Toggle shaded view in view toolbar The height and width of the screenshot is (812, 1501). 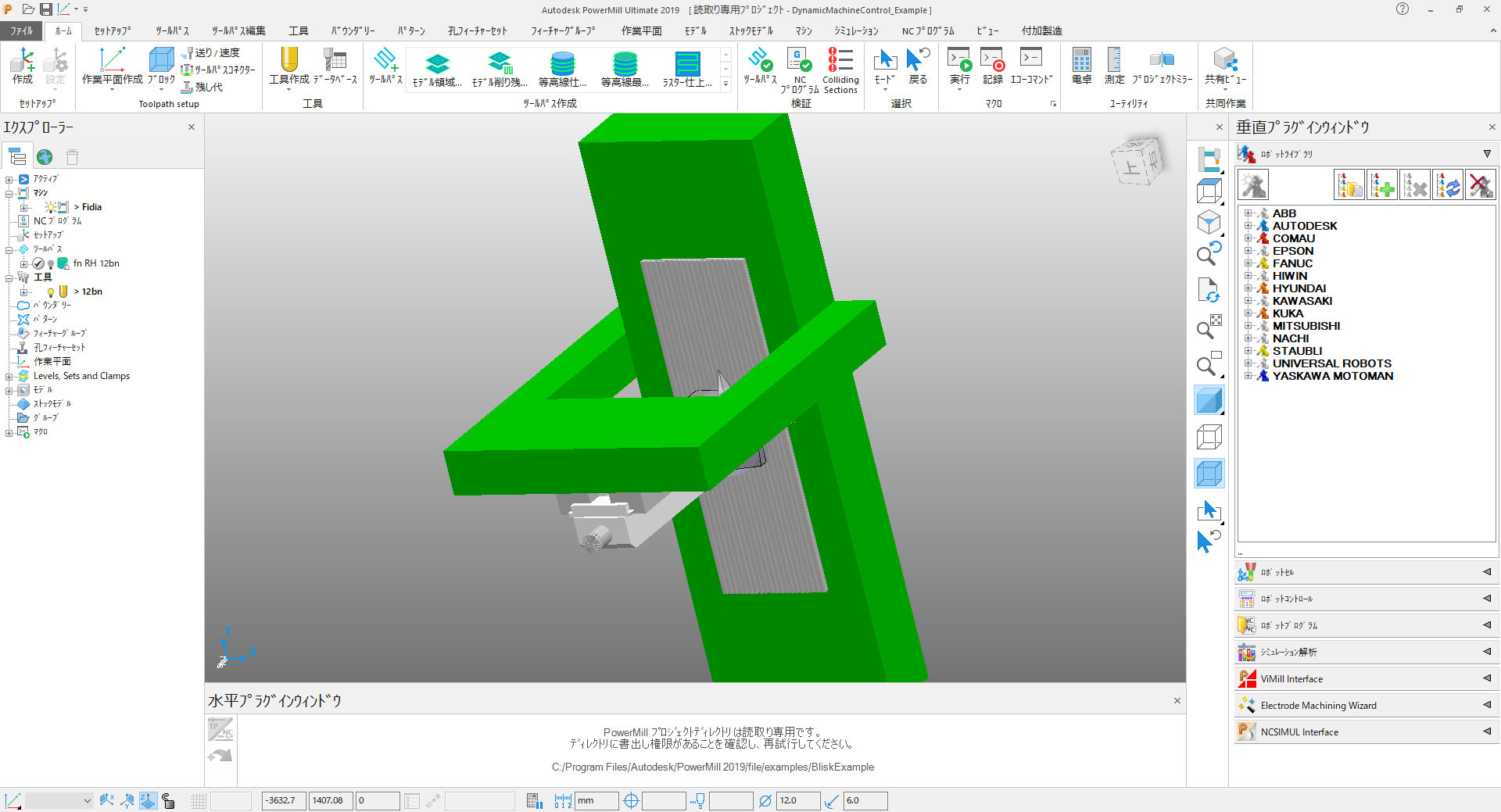(x=1209, y=400)
